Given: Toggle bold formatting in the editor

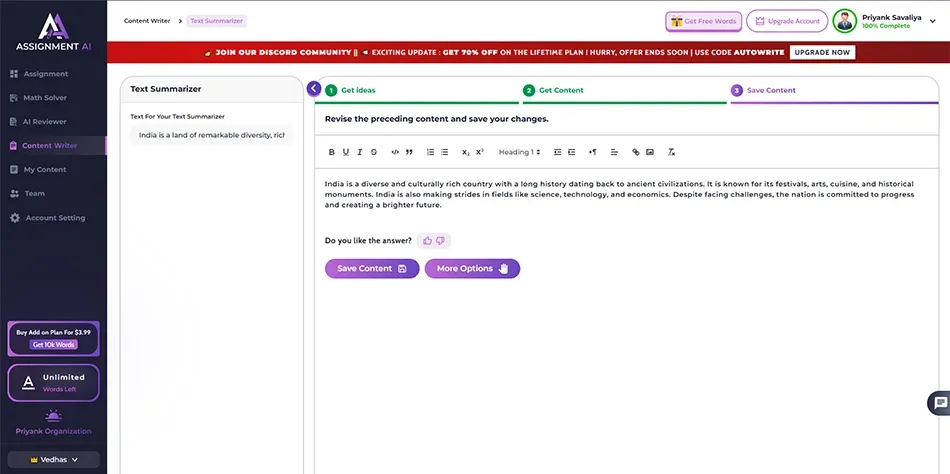Looking at the screenshot, I should click(x=332, y=152).
